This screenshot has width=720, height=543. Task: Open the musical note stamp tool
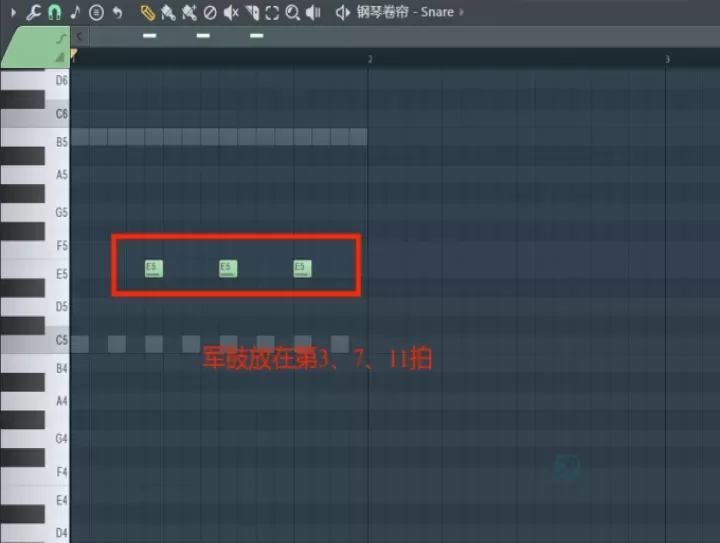pyautogui.click(x=75, y=12)
